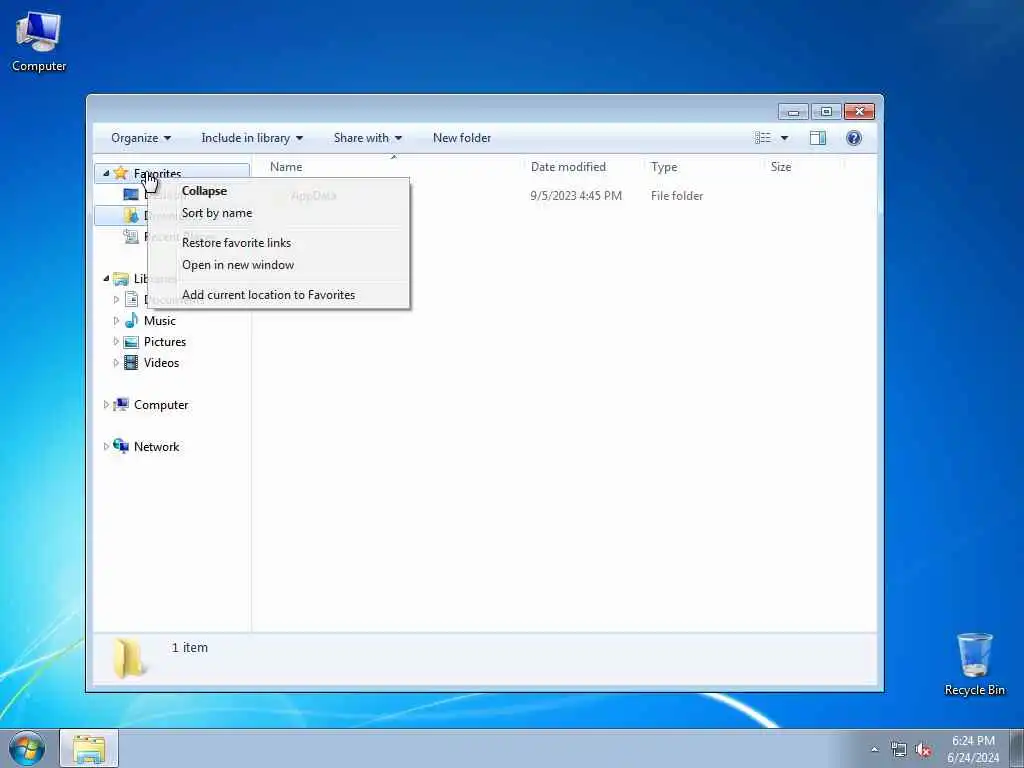The width and height of the screenshot is (1024, 768).
Task: Select Computer in the navigation pane
Action: coord(161,405)
